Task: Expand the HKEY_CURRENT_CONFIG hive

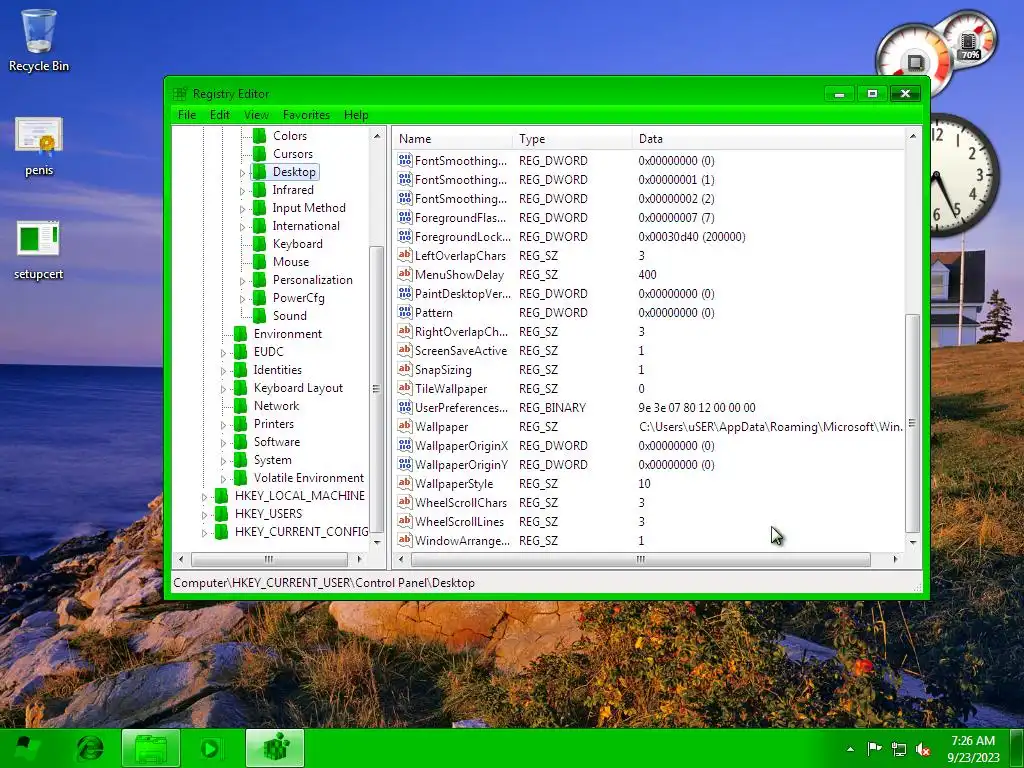Action: [x=204, y=533]
